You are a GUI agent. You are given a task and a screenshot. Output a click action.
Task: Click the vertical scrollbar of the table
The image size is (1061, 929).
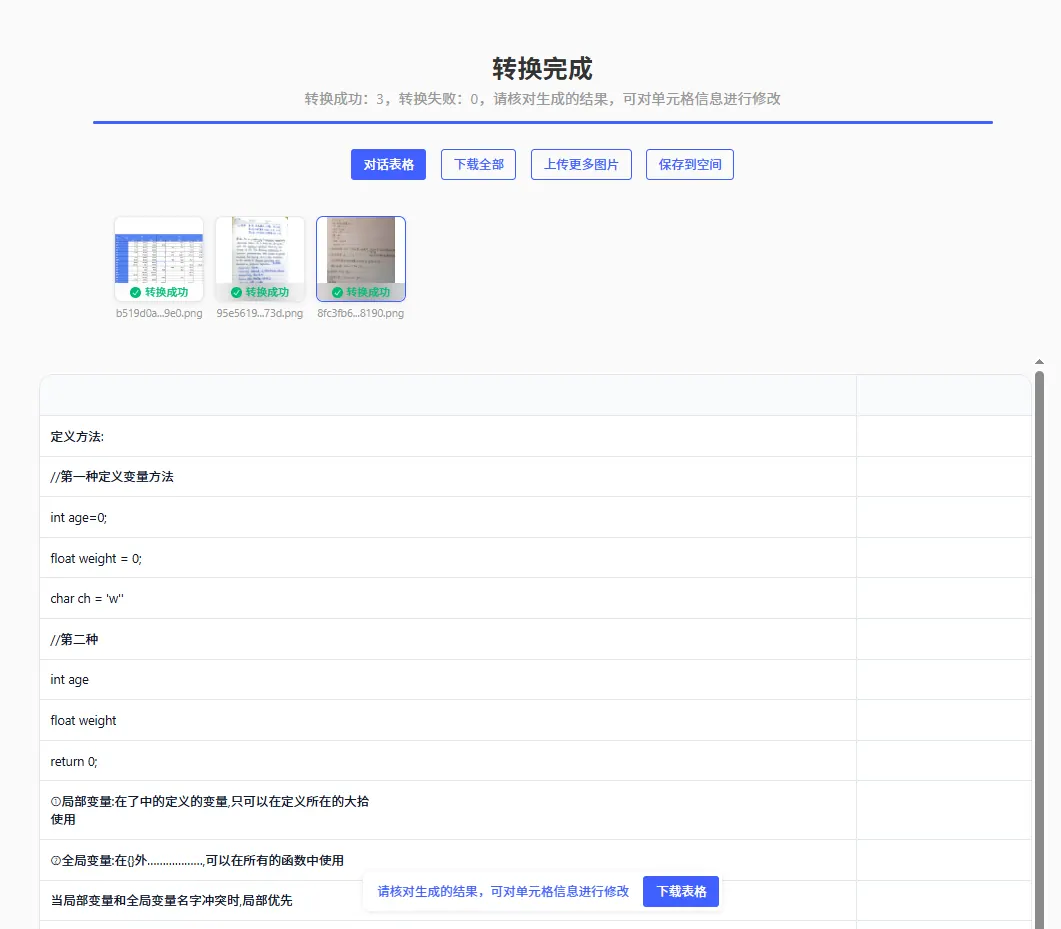pyautogui.click(x=1039, y=650)
